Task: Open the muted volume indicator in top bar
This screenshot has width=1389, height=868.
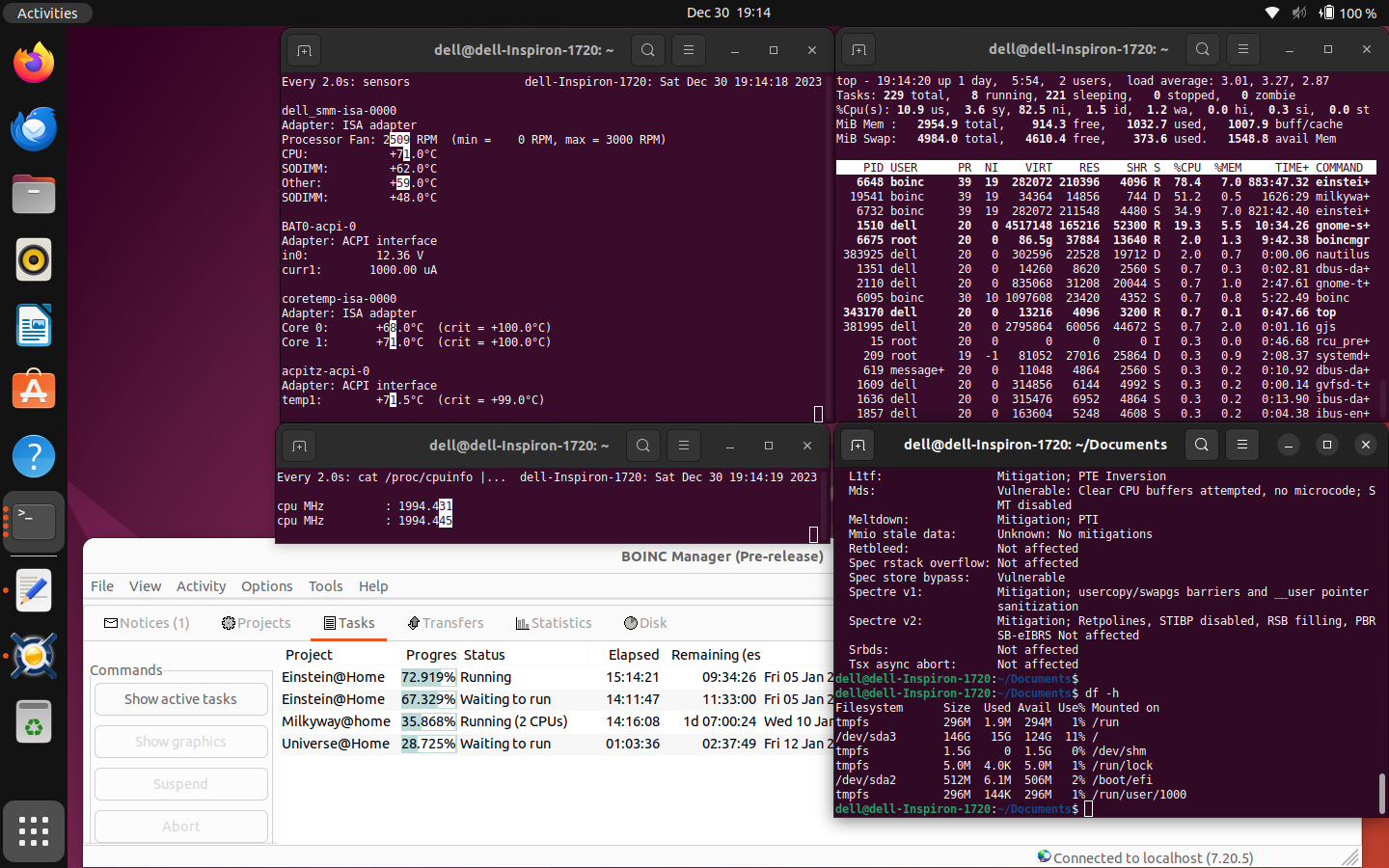Action: 1299,13
